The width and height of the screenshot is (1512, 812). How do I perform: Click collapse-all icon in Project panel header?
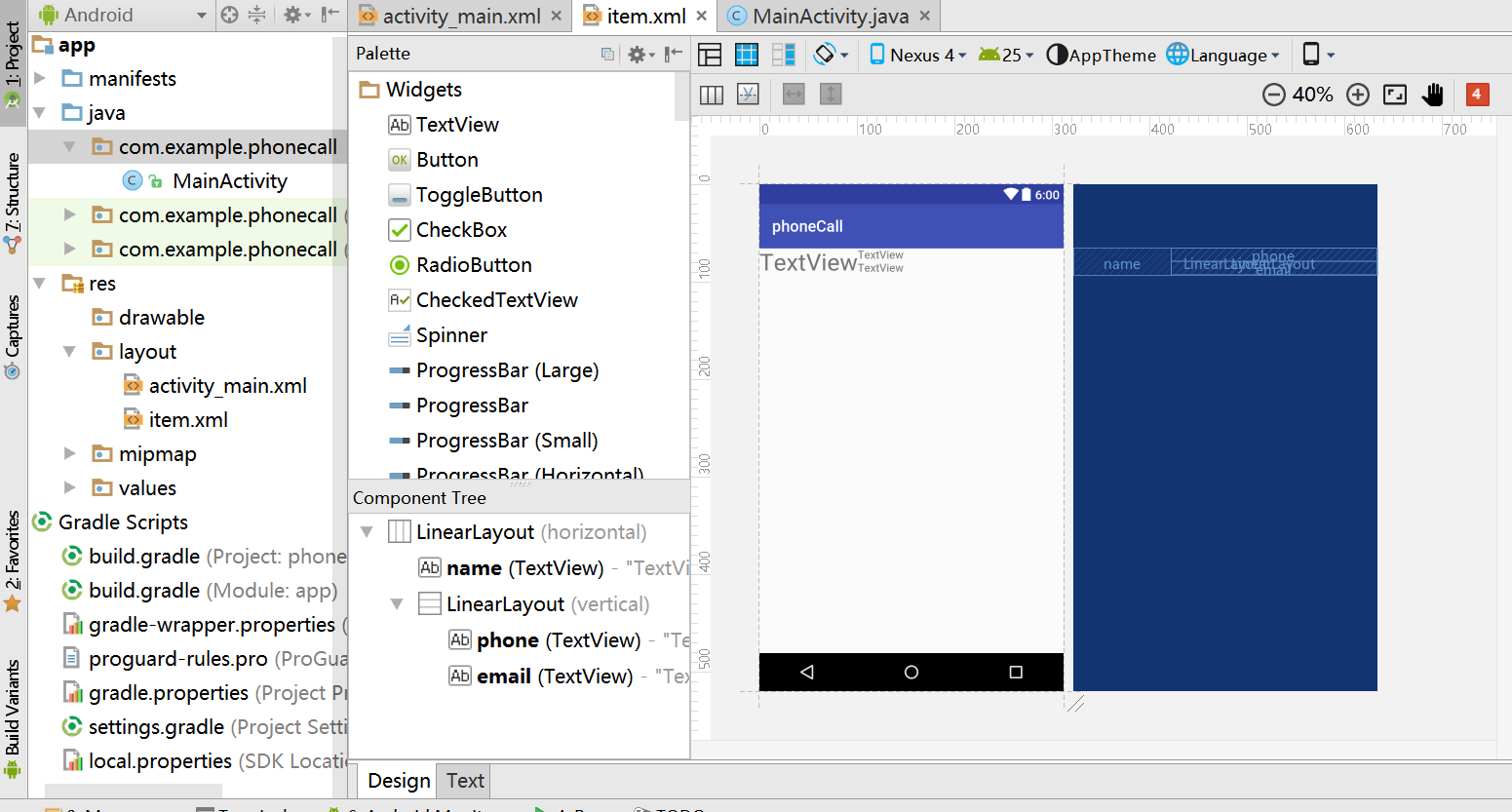pos(257,15)
